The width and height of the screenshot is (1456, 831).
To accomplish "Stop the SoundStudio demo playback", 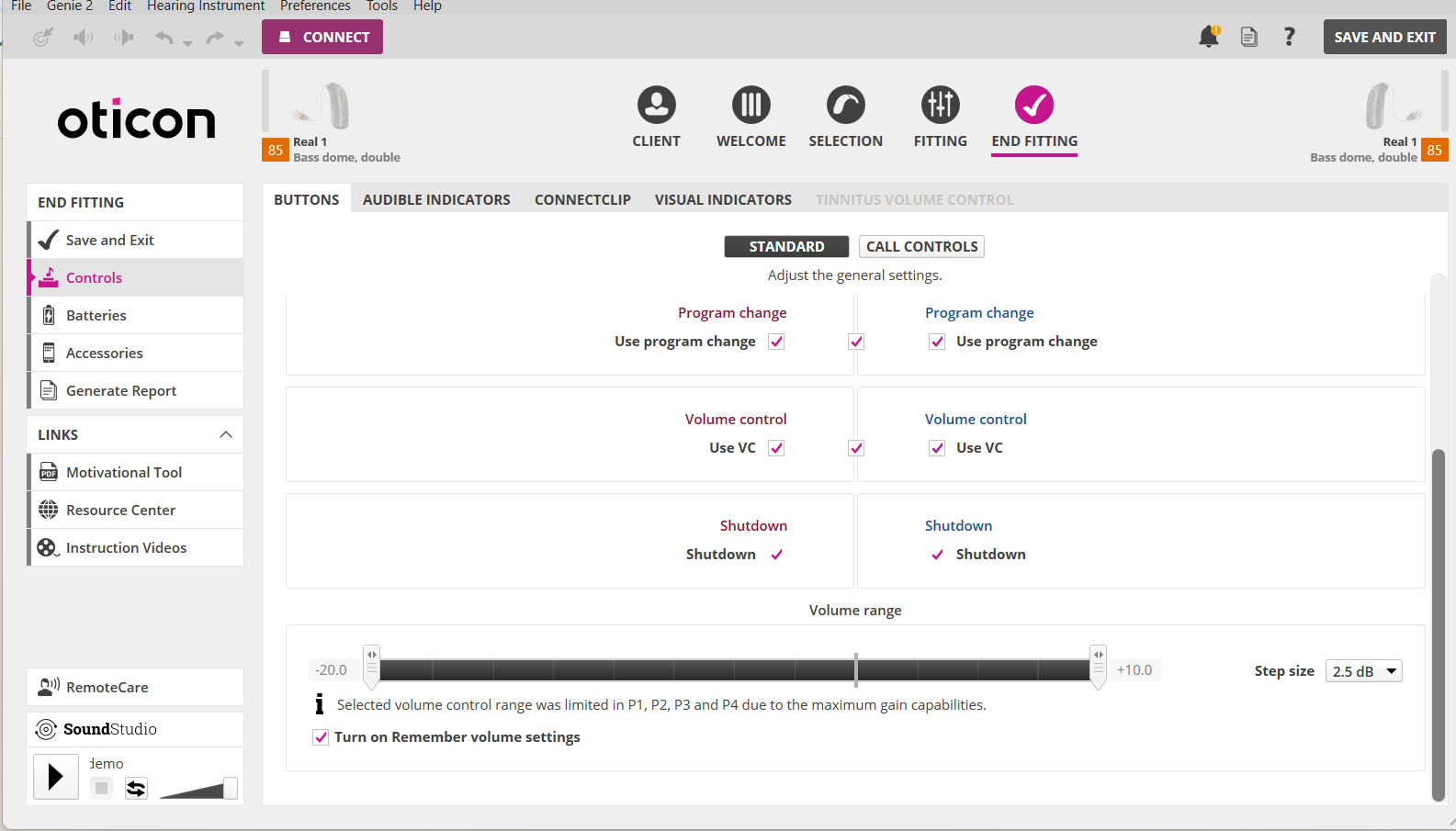I will [102, 788].
